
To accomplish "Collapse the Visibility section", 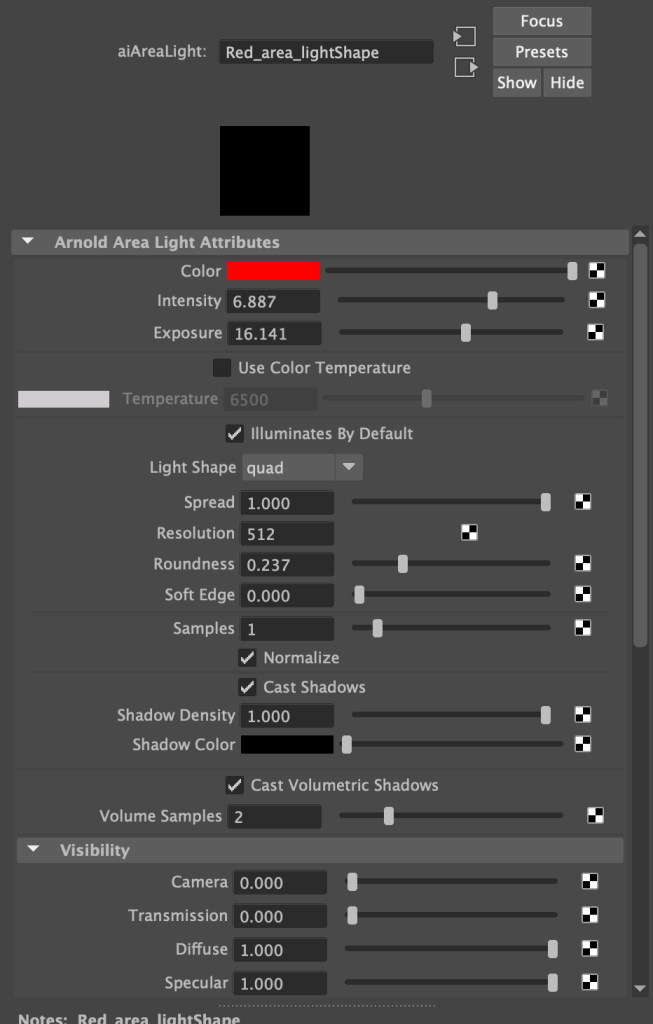I will coord(34,850).
